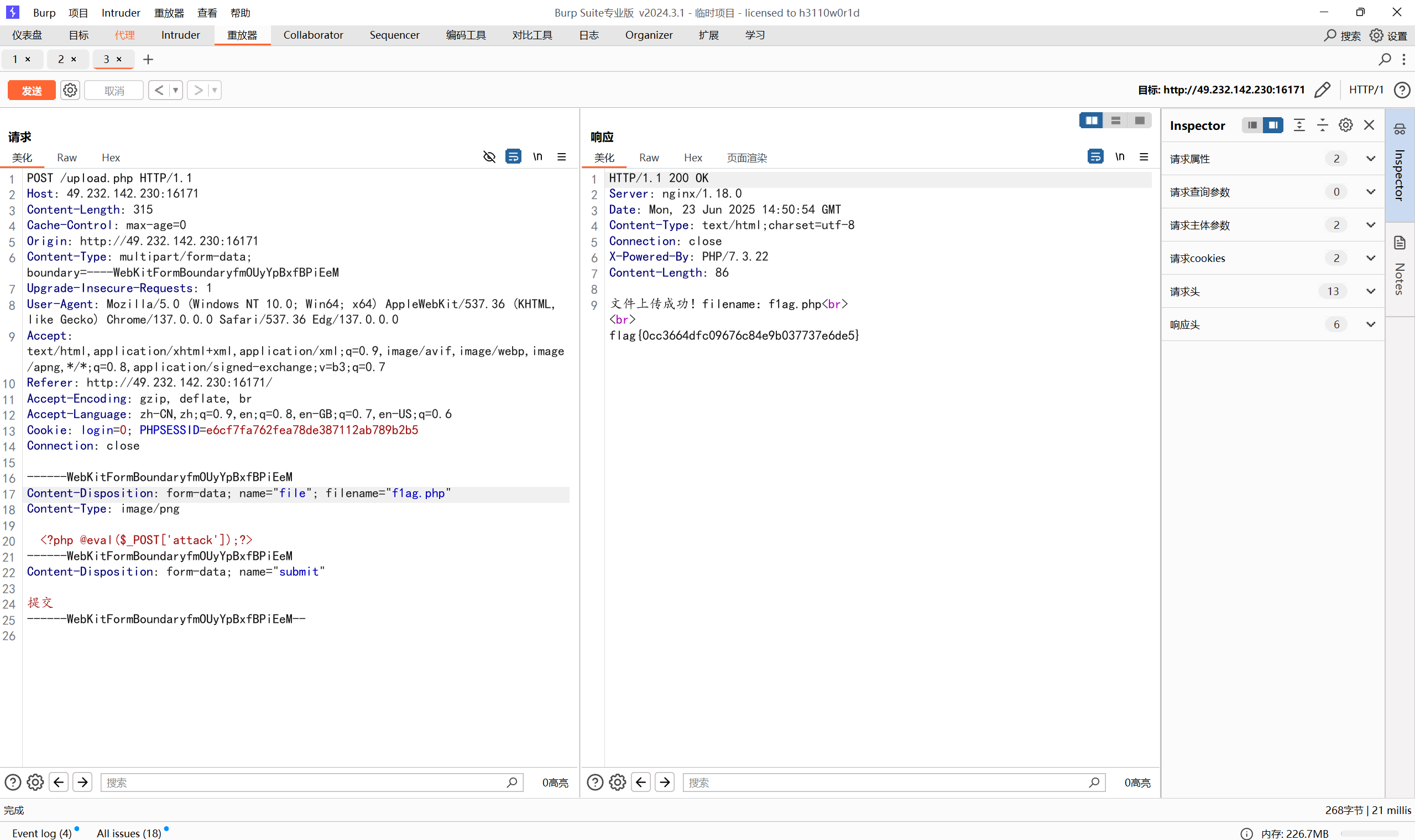Toggle word wrap in the response viewer
The width and height of the screenshot is (1415, 840).
coord(1095,157)
